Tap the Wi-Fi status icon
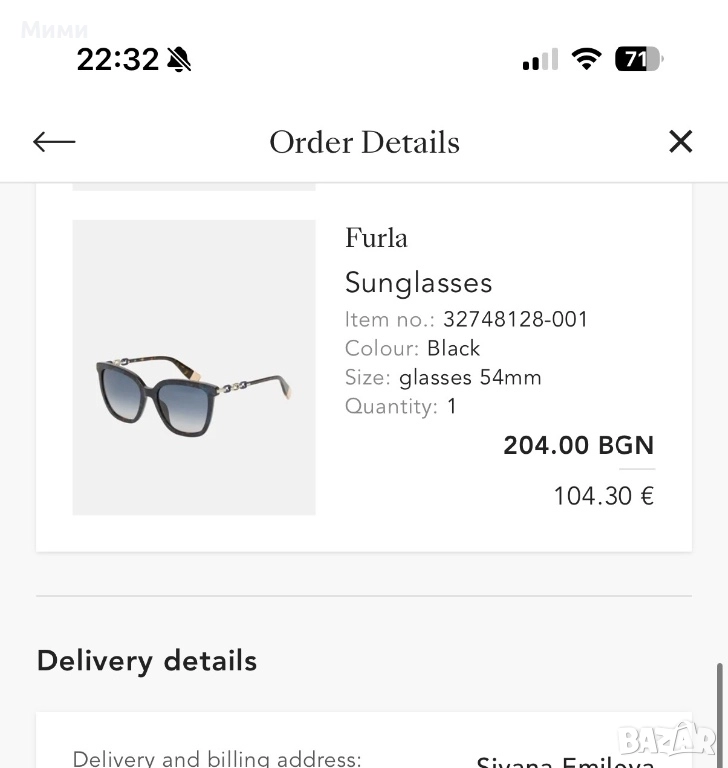Viewport: 728px width, 768px height. [x=586, y=60]
